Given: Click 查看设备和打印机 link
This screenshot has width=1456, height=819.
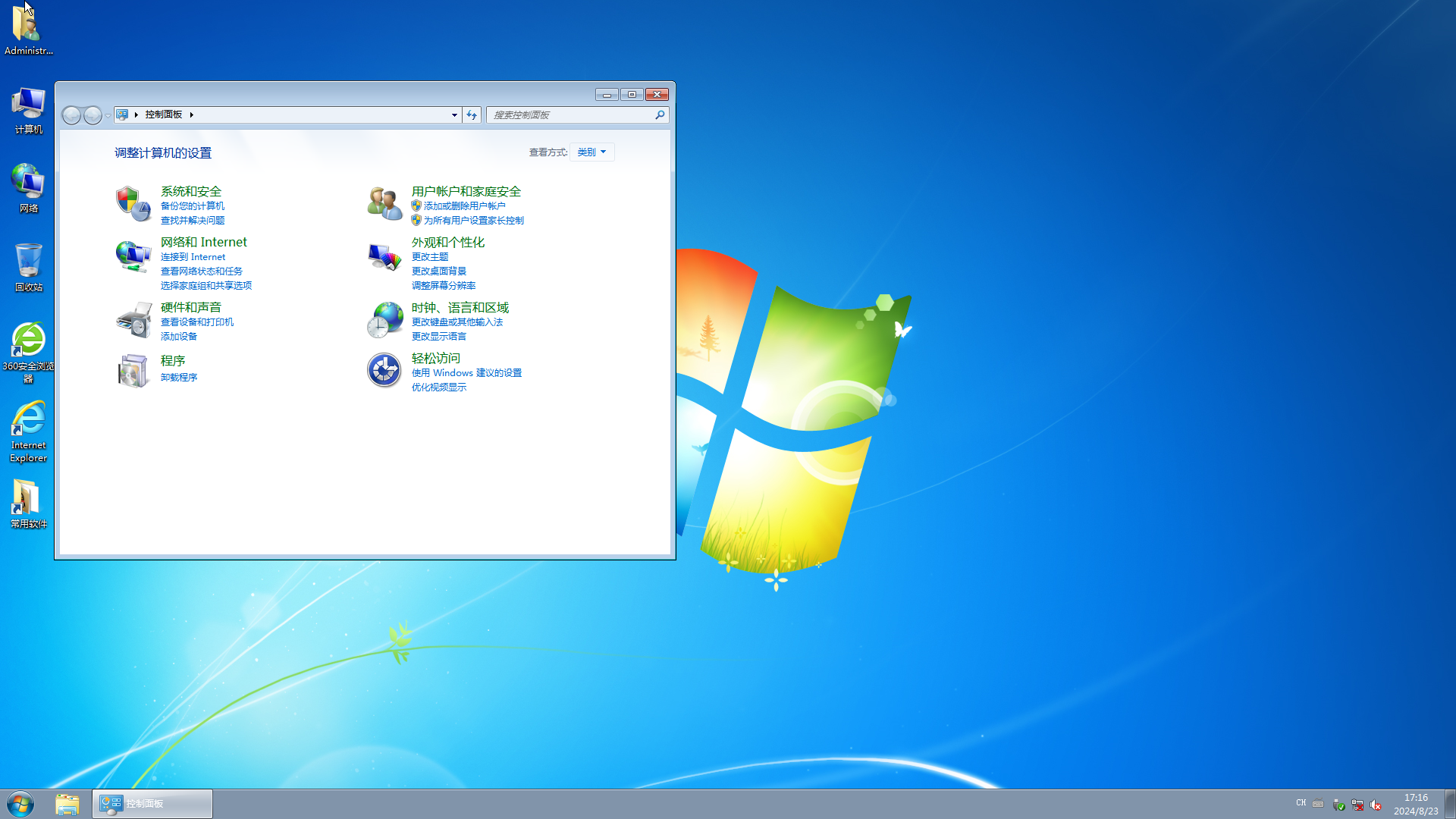Looking at the screenshot, I should (x=197, y=322).
